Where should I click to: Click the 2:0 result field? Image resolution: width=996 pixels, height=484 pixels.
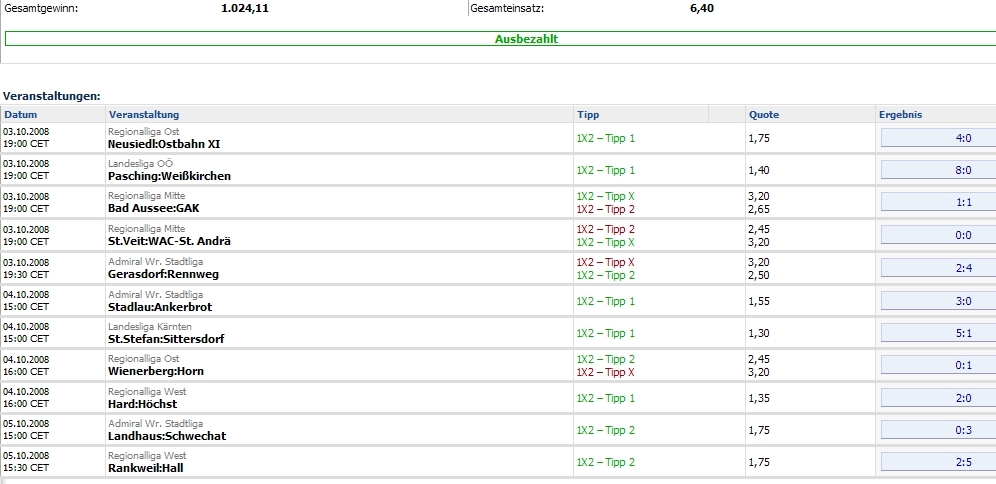[938, 398]
